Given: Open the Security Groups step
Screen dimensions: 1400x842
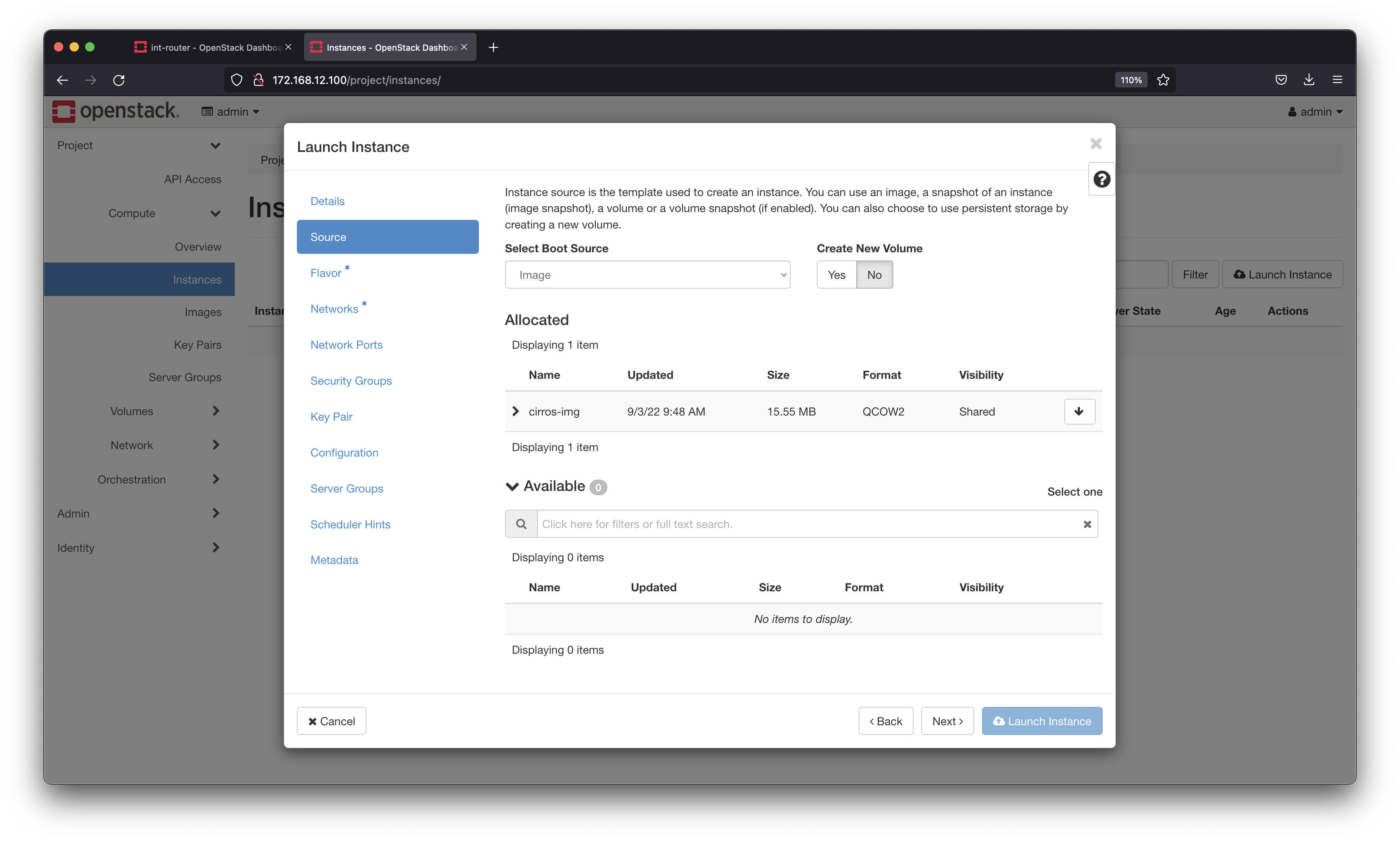Looking at the screenshot, I should click(x=351, y=381).
